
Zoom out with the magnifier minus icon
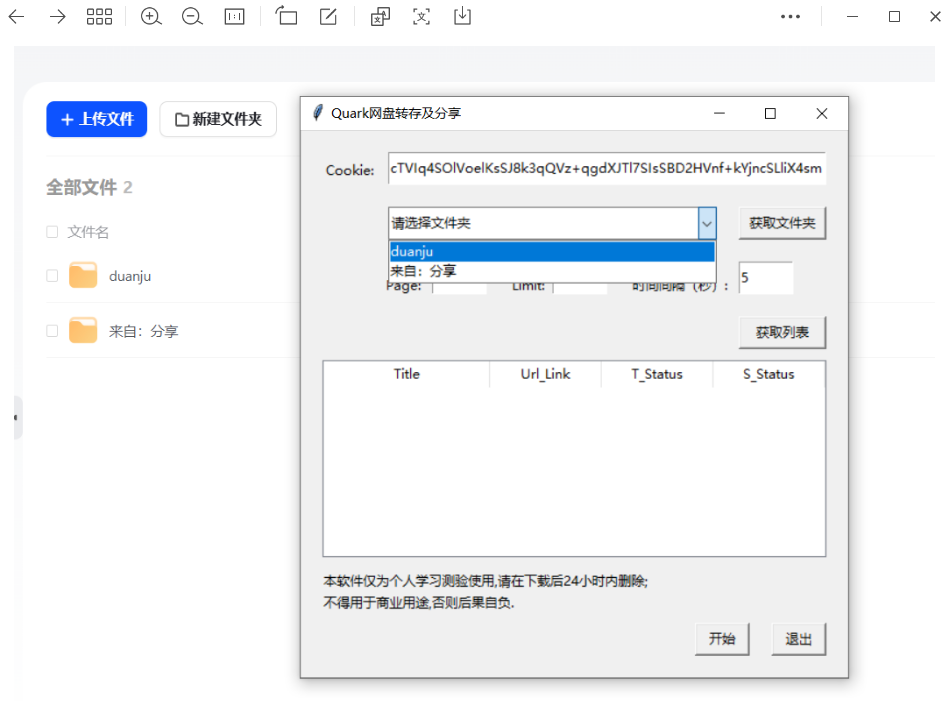click(x=192, y=16)
